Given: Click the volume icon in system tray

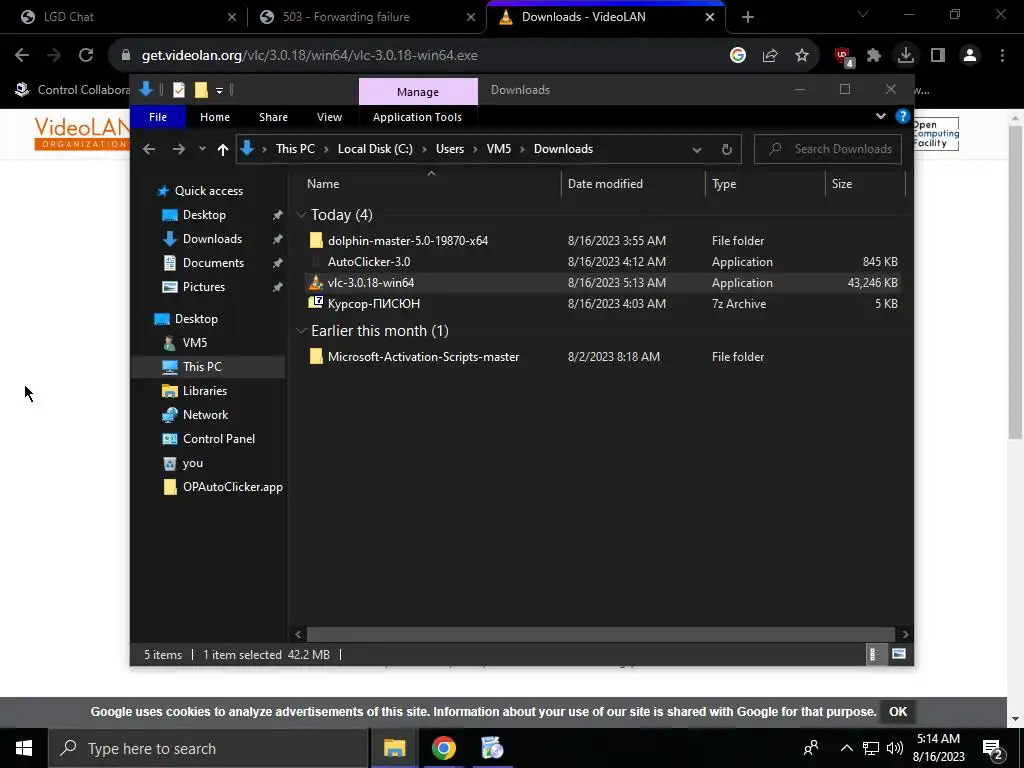Looking at the screenshot, I should point(895,748).
